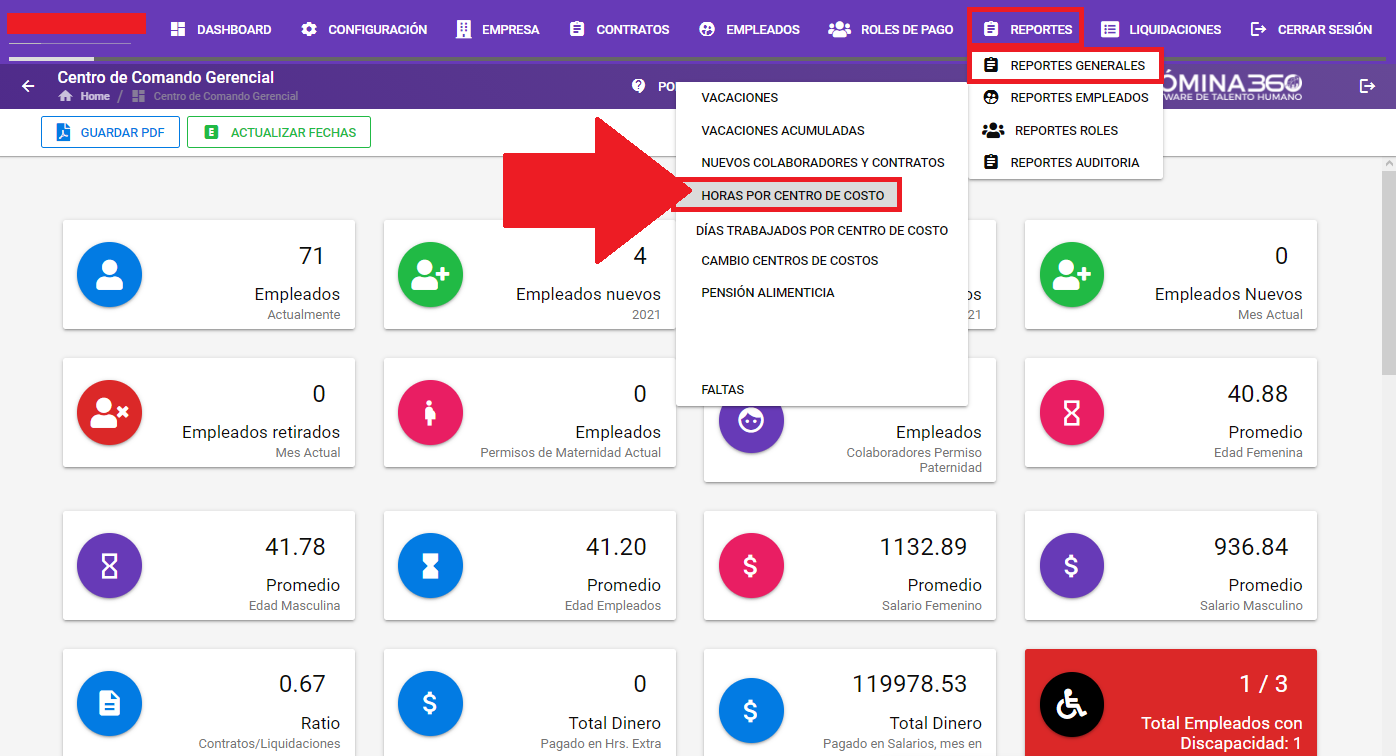
Task: Open the Roles de Pago menu
Action: point(891,29)
